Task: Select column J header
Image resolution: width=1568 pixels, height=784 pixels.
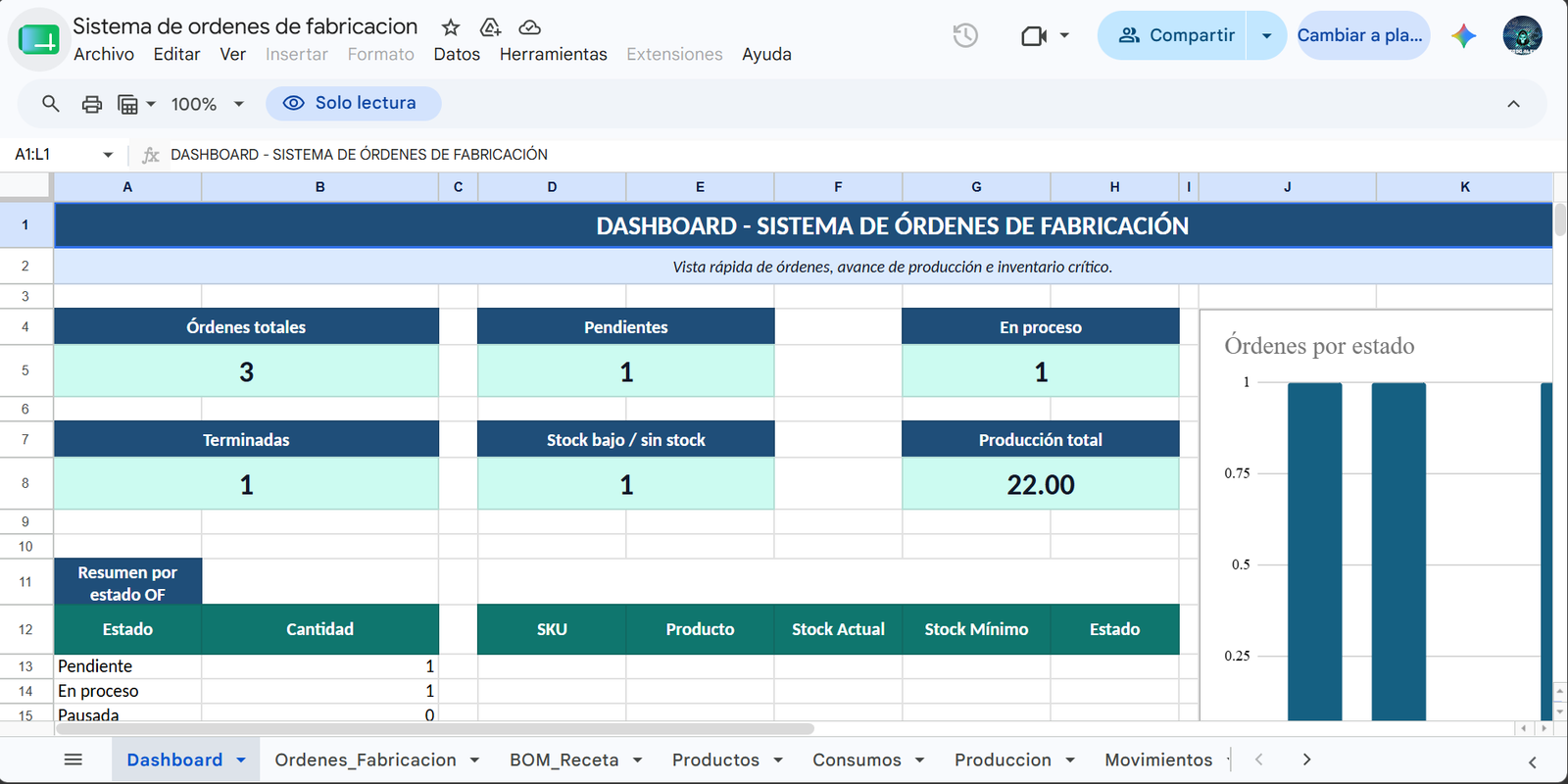Action: (1287, 187)
